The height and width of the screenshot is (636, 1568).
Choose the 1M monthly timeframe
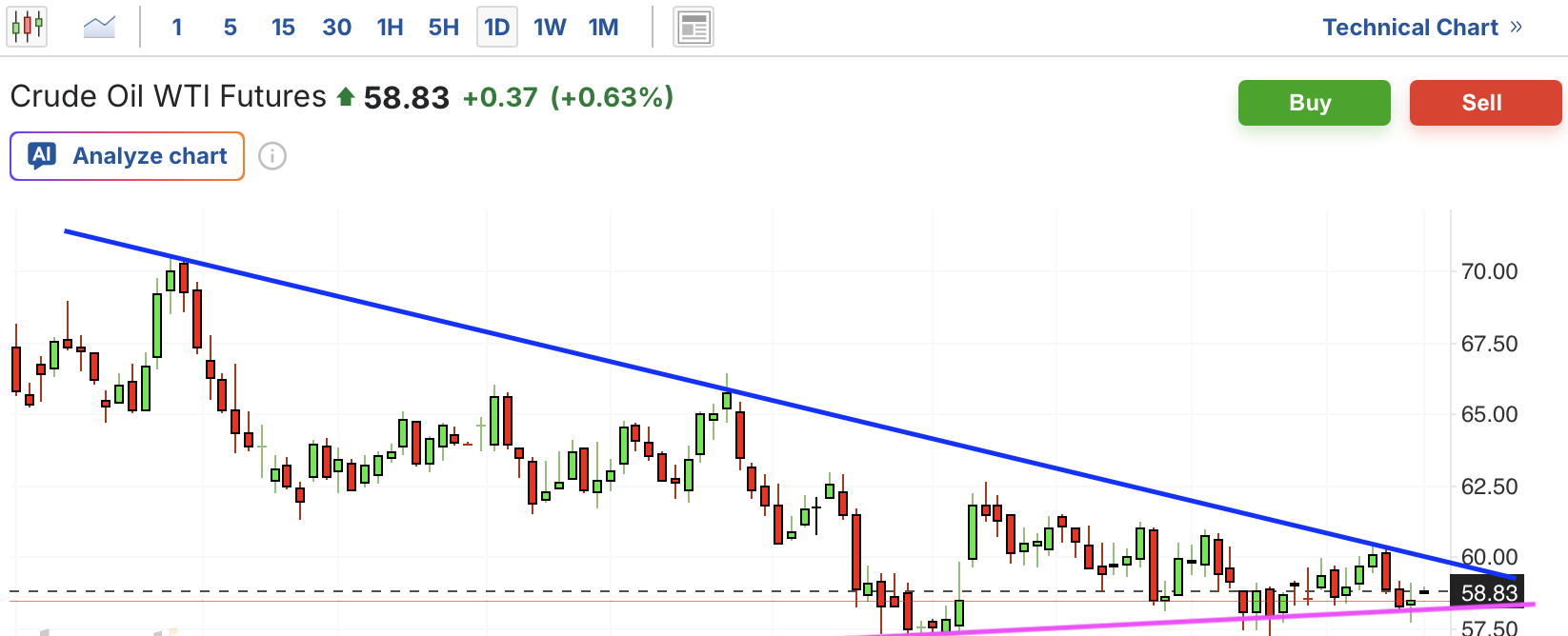tap(604, 28)
